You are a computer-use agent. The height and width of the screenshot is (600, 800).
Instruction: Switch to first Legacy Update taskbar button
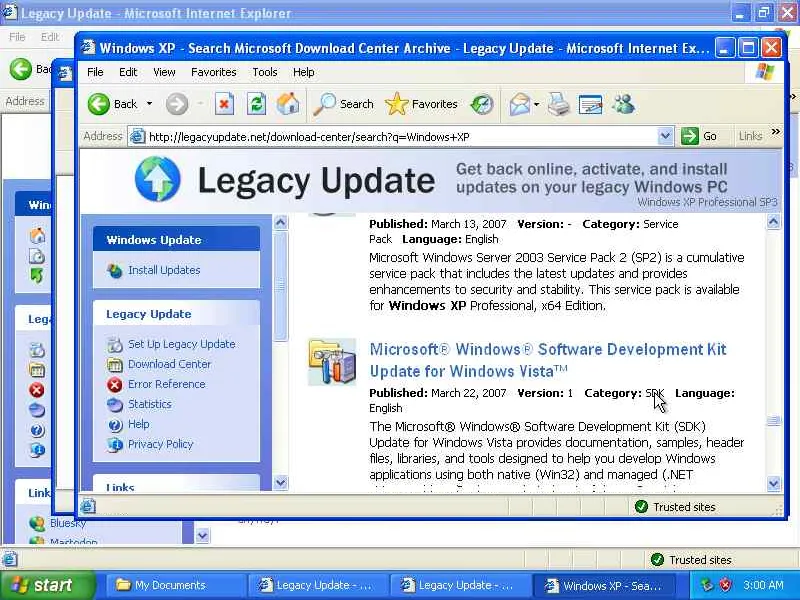point(317,585)
